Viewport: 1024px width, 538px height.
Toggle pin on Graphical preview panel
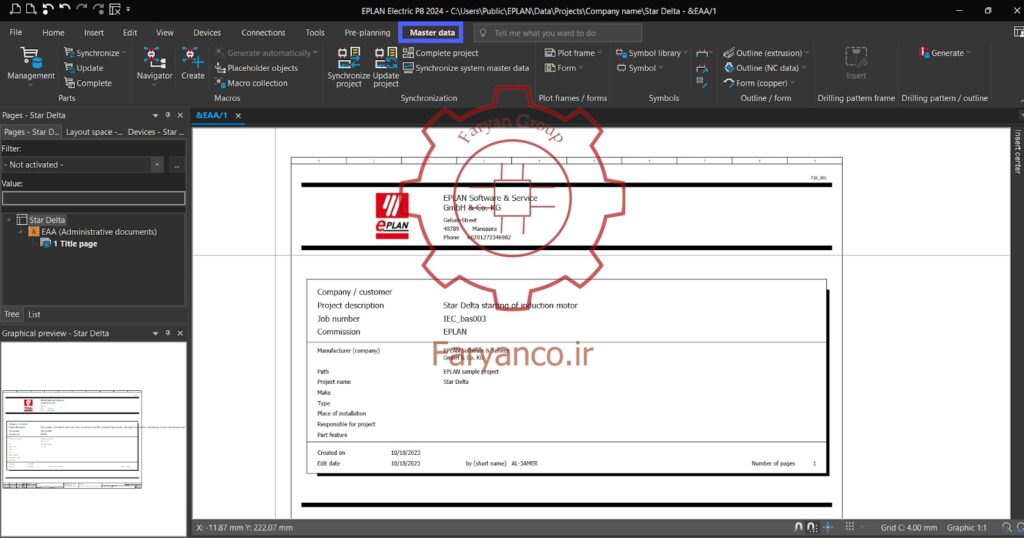[168, 333]
